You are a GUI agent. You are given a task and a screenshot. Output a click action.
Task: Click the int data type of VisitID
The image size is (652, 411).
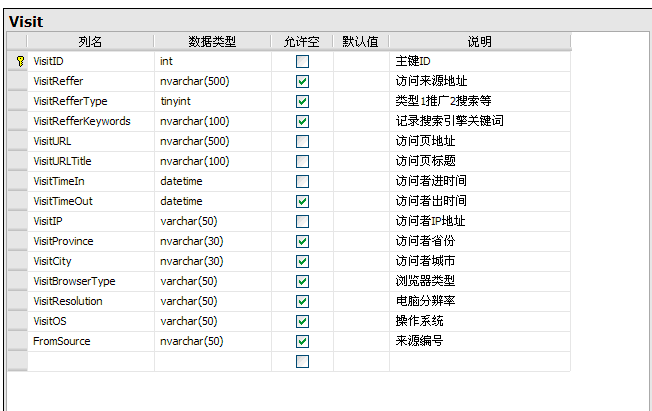coord(213,62)
